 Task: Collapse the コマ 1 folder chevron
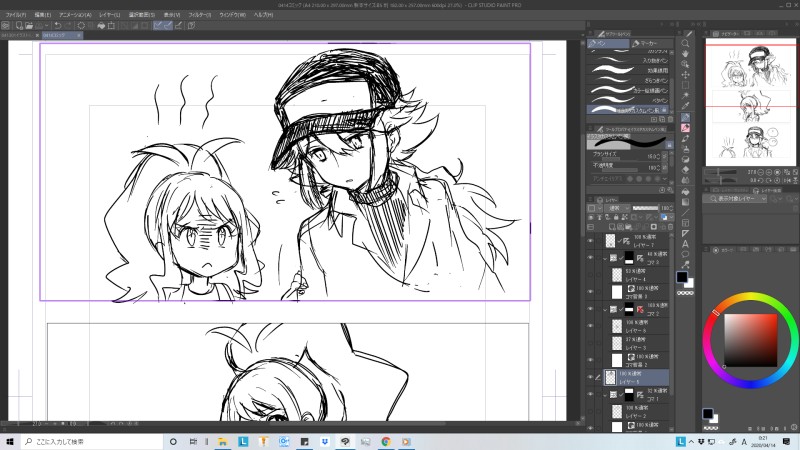tap(605, 394)
